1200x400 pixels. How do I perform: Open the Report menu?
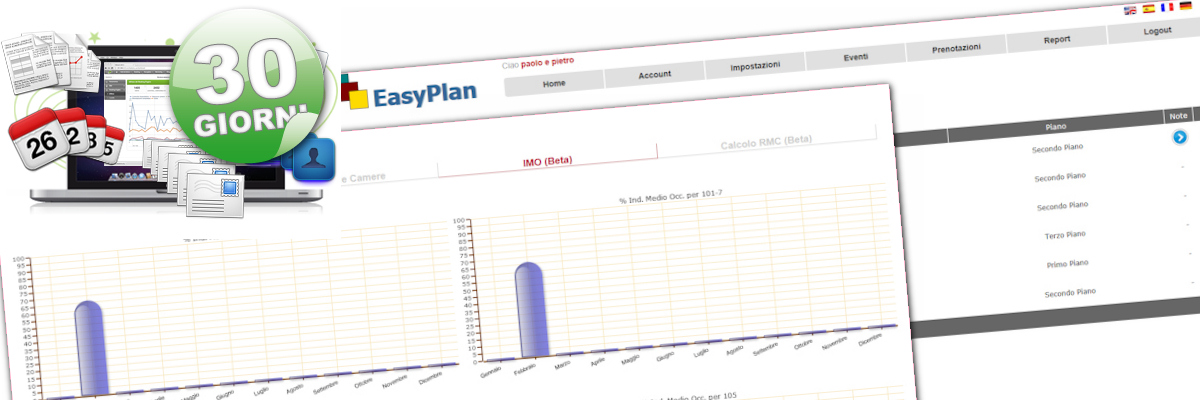tap(1057, 39)
